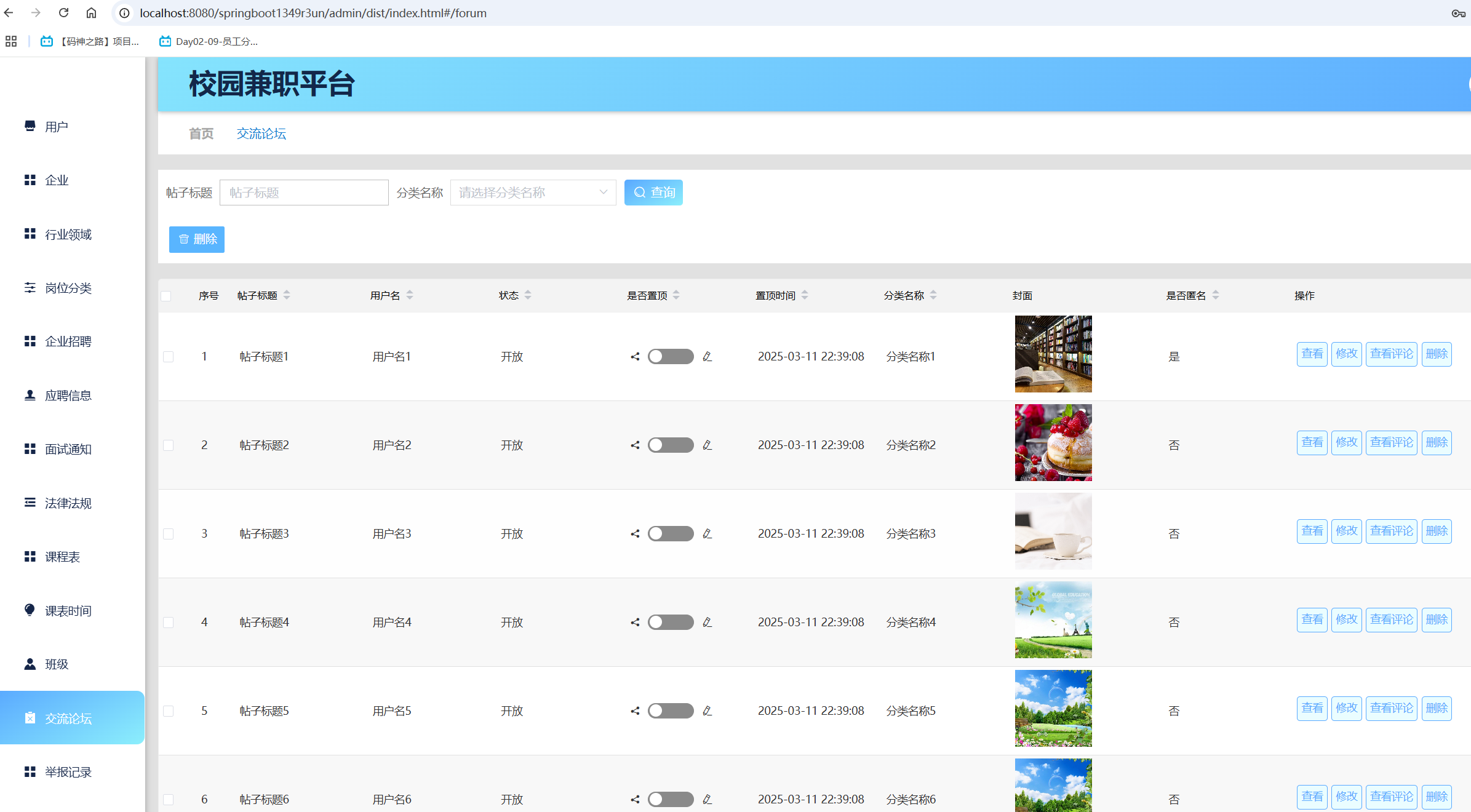Click the lightbulb icon beside 课表时间
This screenshot has height=812, width=1471.
click(30, 610)
